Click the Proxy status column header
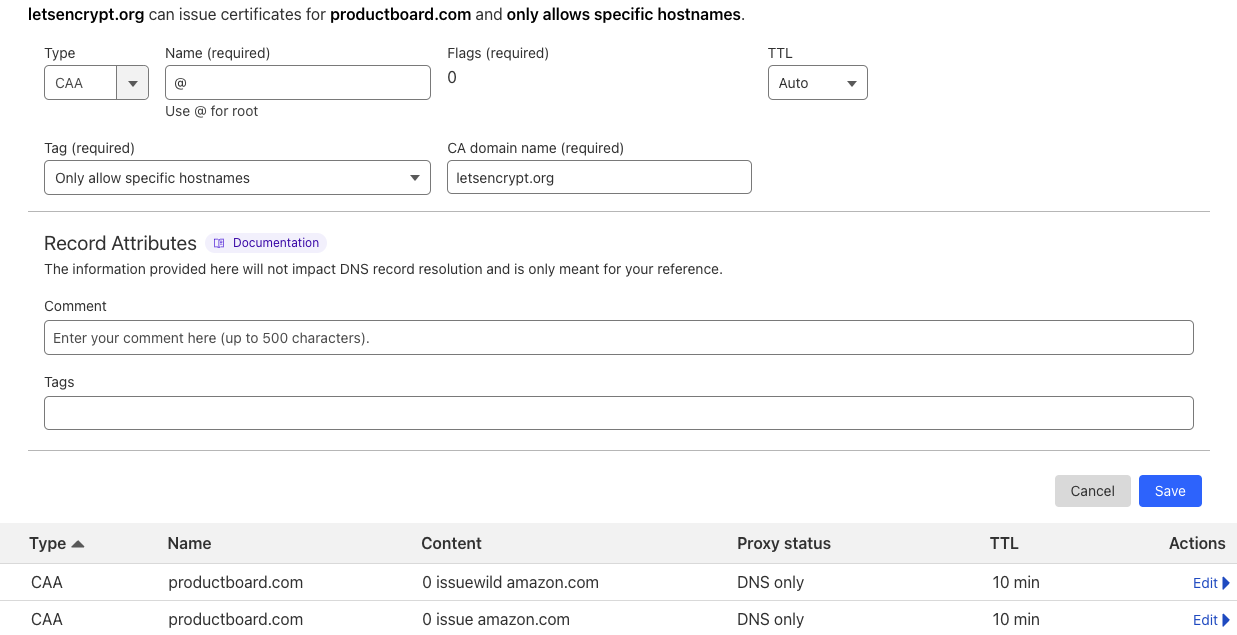 tap(784, 544)
